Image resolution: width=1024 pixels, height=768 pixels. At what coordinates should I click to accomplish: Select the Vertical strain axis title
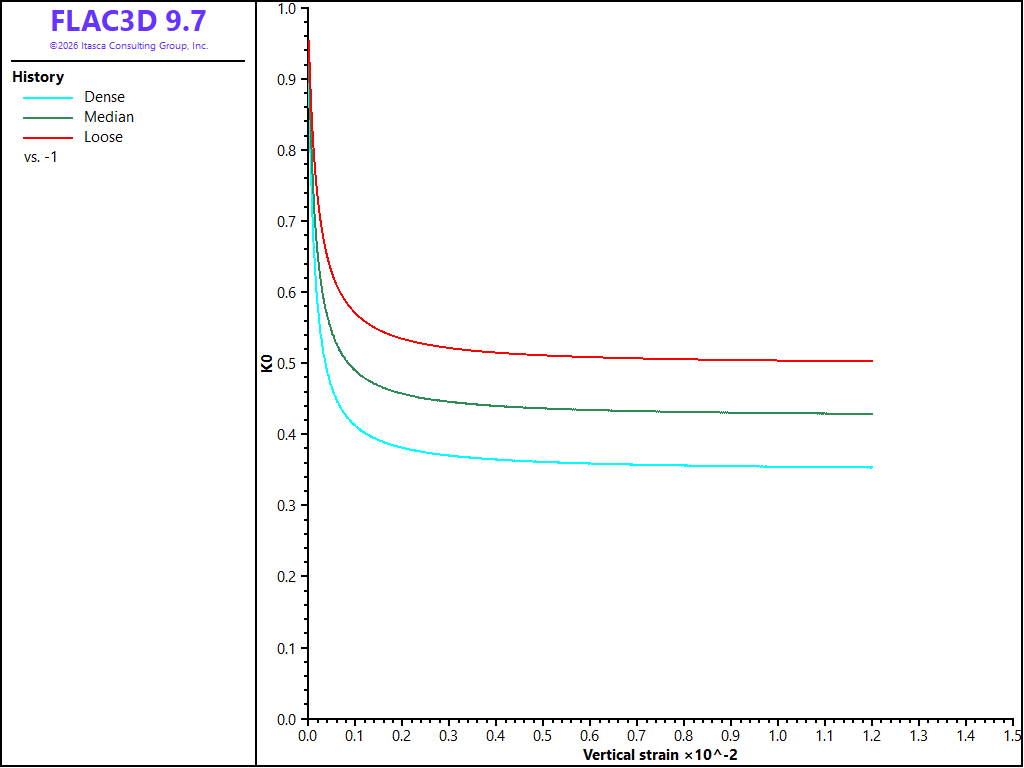pos(660,755)
